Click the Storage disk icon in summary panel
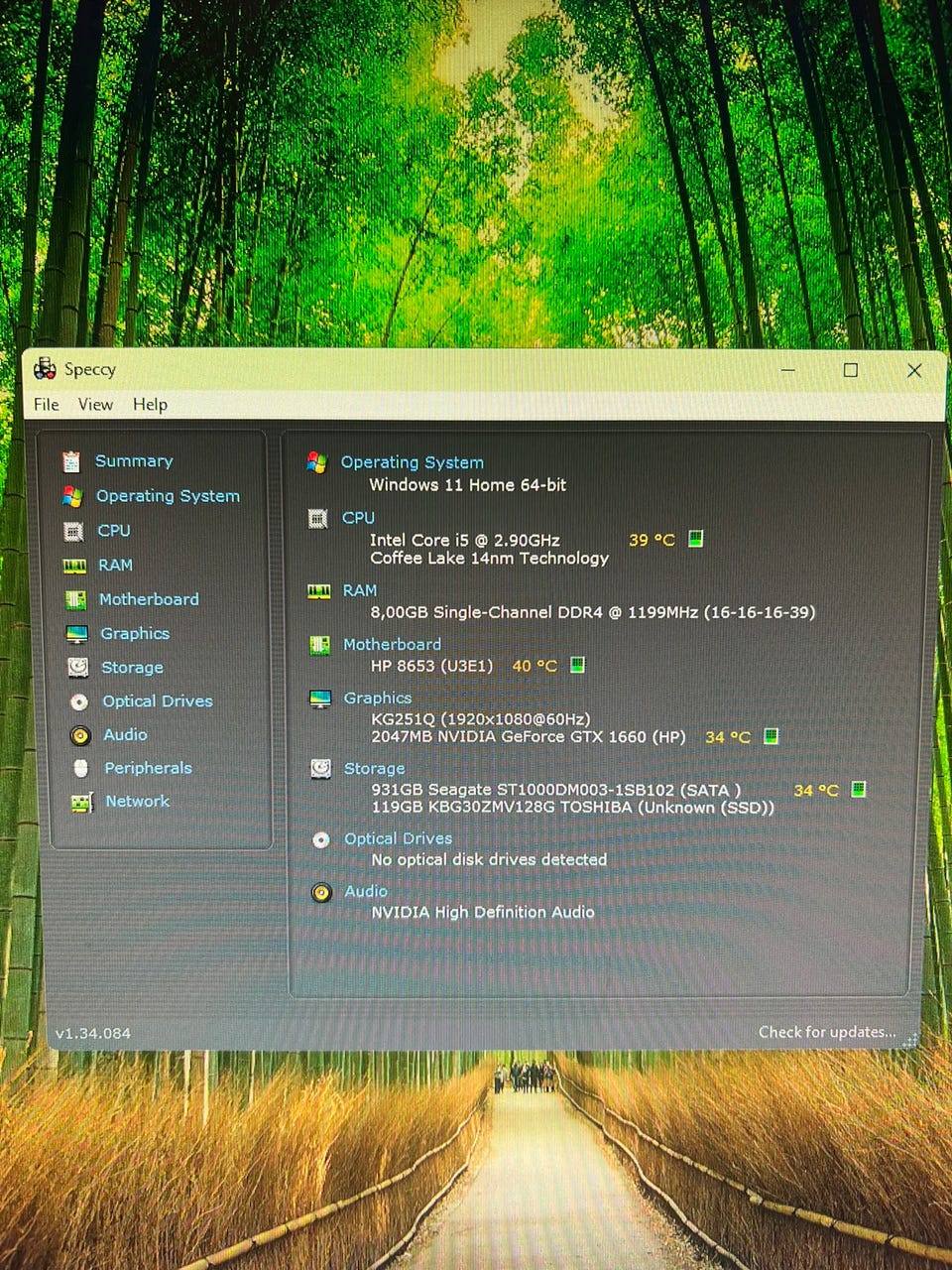The height and width of the screenshot is (1270, 952). 320,769
